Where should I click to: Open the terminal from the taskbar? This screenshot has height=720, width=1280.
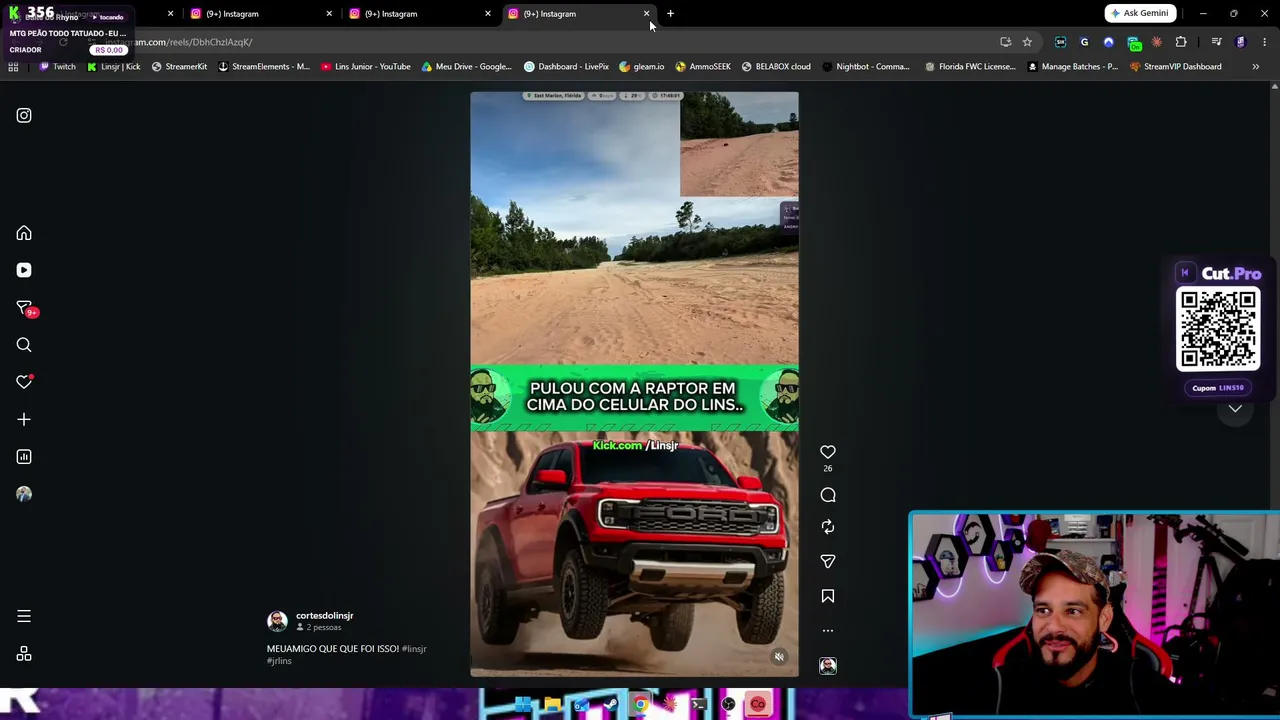pos(699,706)
